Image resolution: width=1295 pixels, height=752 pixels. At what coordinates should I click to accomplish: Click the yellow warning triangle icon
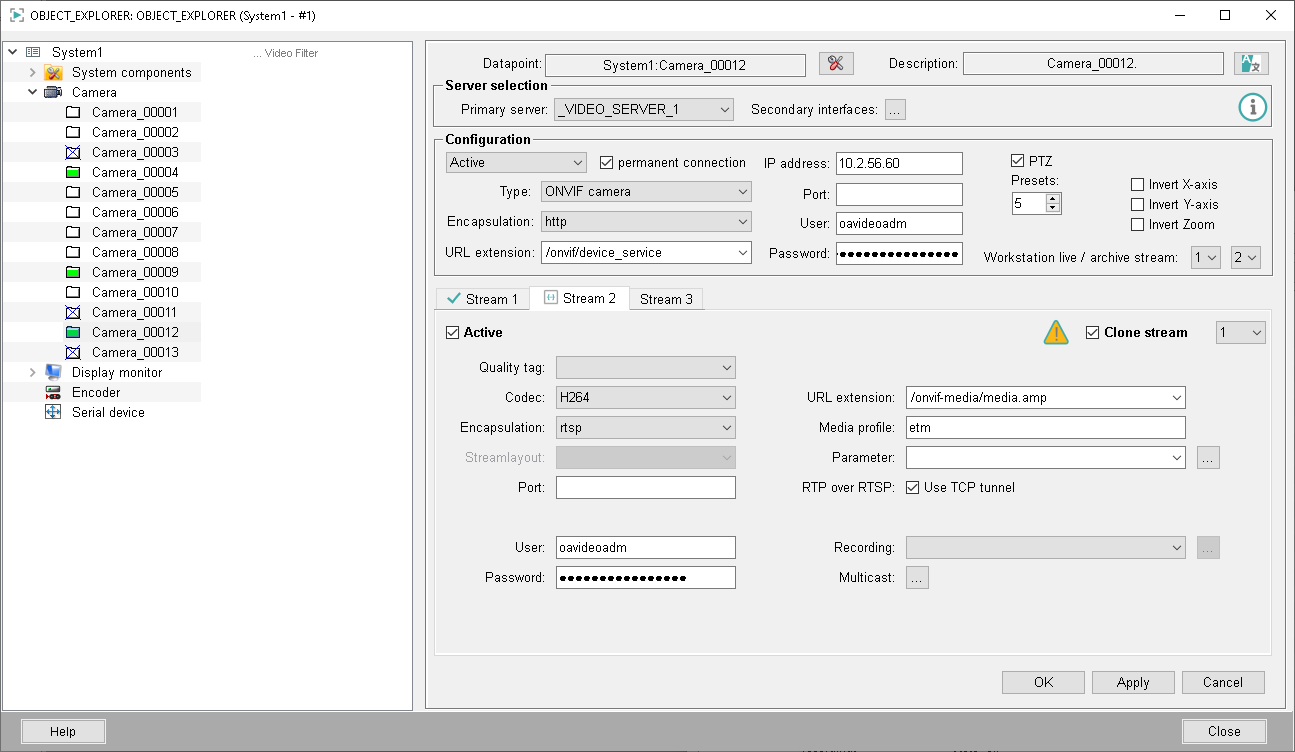(x=1056, y=333)
